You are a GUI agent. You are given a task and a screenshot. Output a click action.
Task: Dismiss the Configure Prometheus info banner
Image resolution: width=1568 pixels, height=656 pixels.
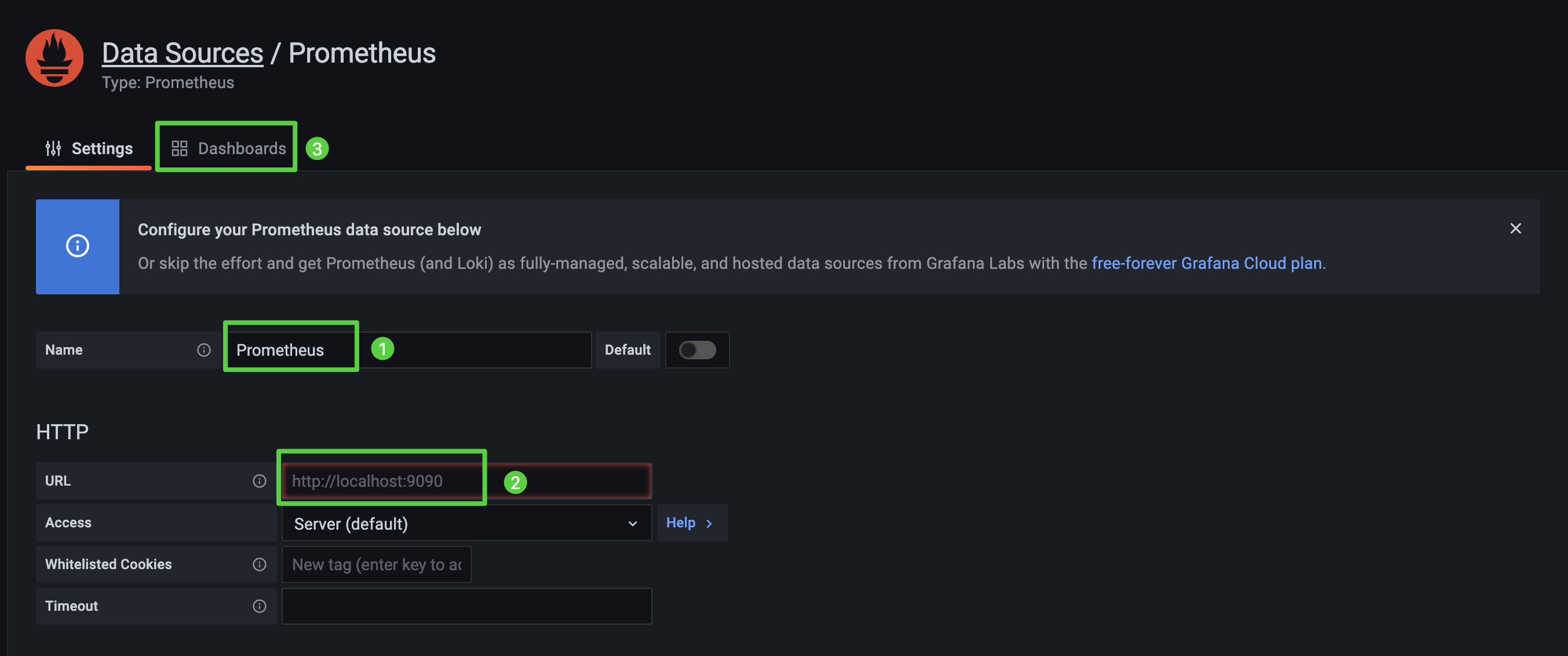click(1515, 228)
